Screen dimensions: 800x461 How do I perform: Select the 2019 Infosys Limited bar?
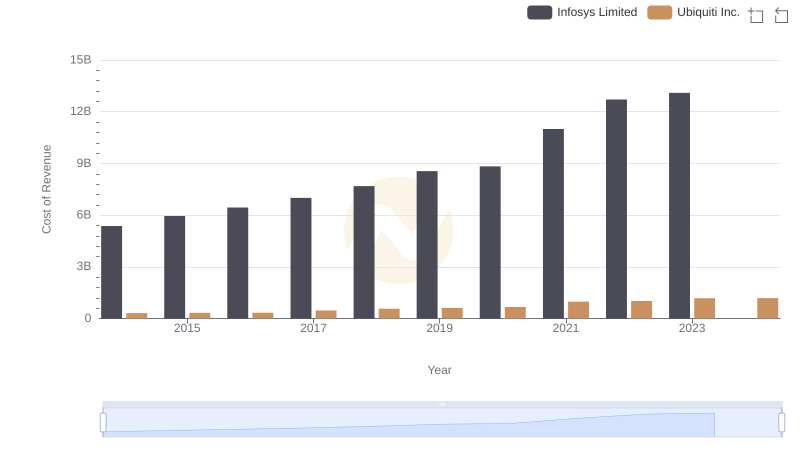point(427,245)
